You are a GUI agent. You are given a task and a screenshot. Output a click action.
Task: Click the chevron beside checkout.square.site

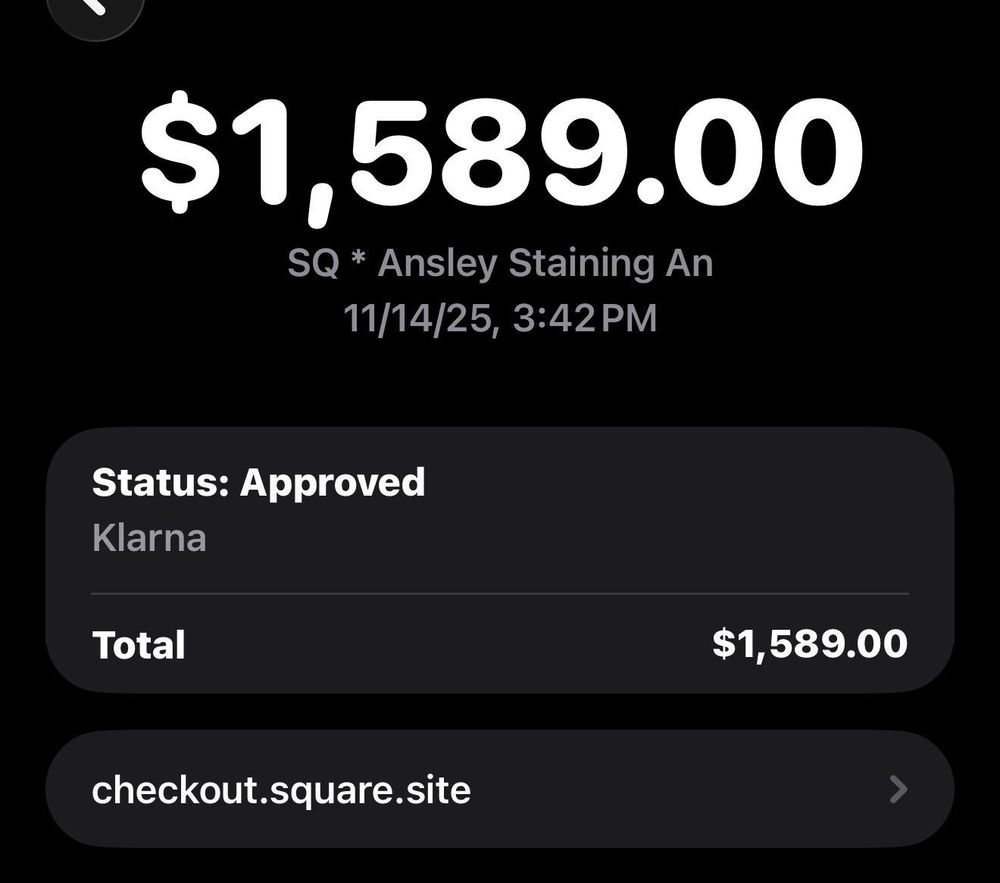click(898, 790)
